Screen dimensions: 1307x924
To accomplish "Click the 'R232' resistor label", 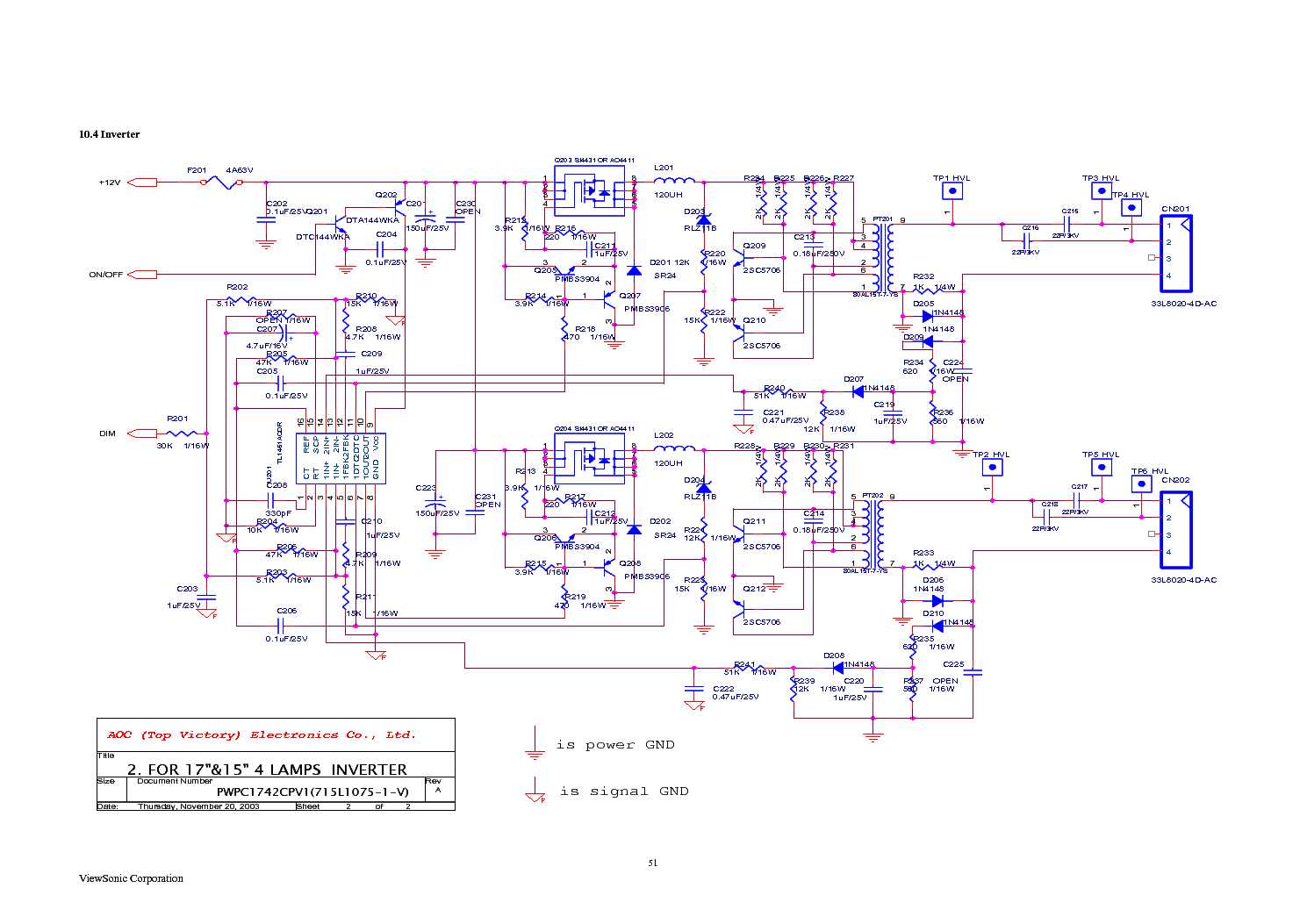I will click(x=923, y=276).
